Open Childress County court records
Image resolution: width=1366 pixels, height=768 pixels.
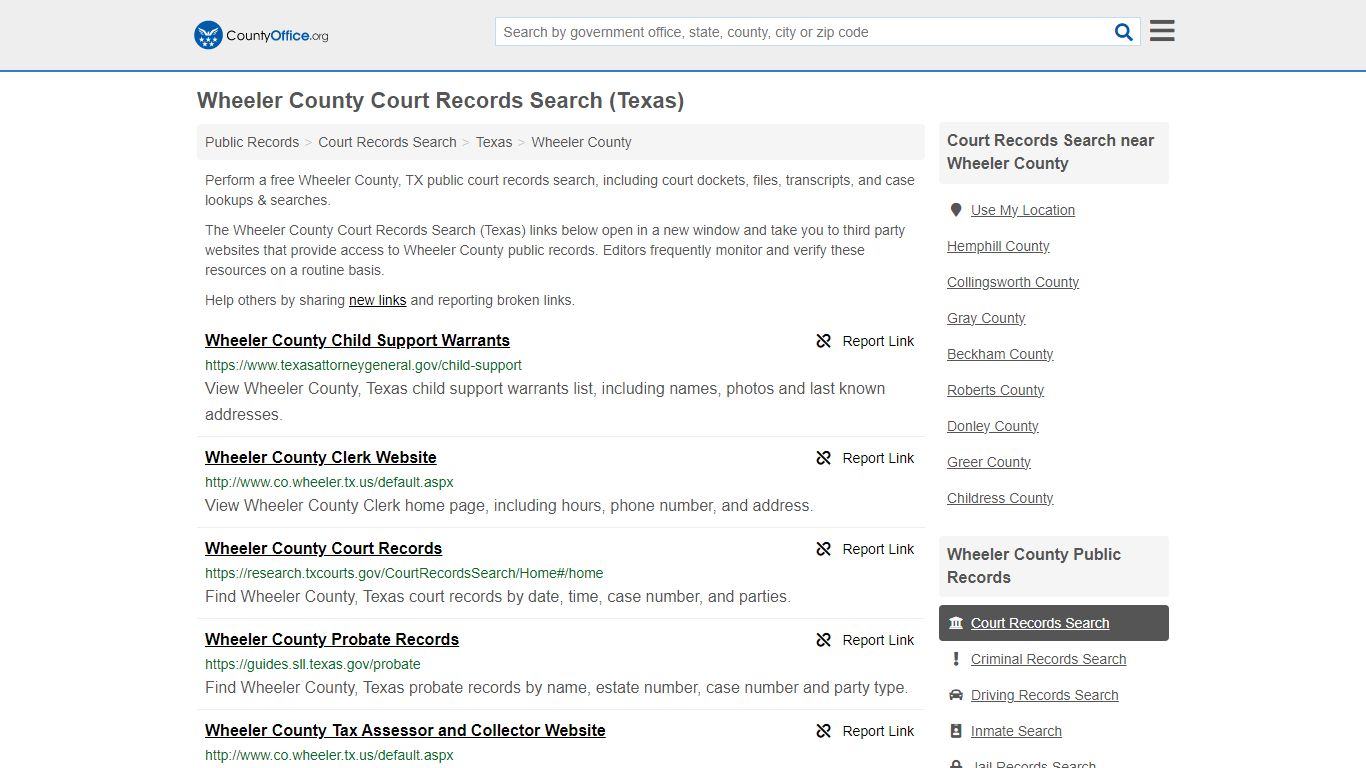tap(1000, 498)
